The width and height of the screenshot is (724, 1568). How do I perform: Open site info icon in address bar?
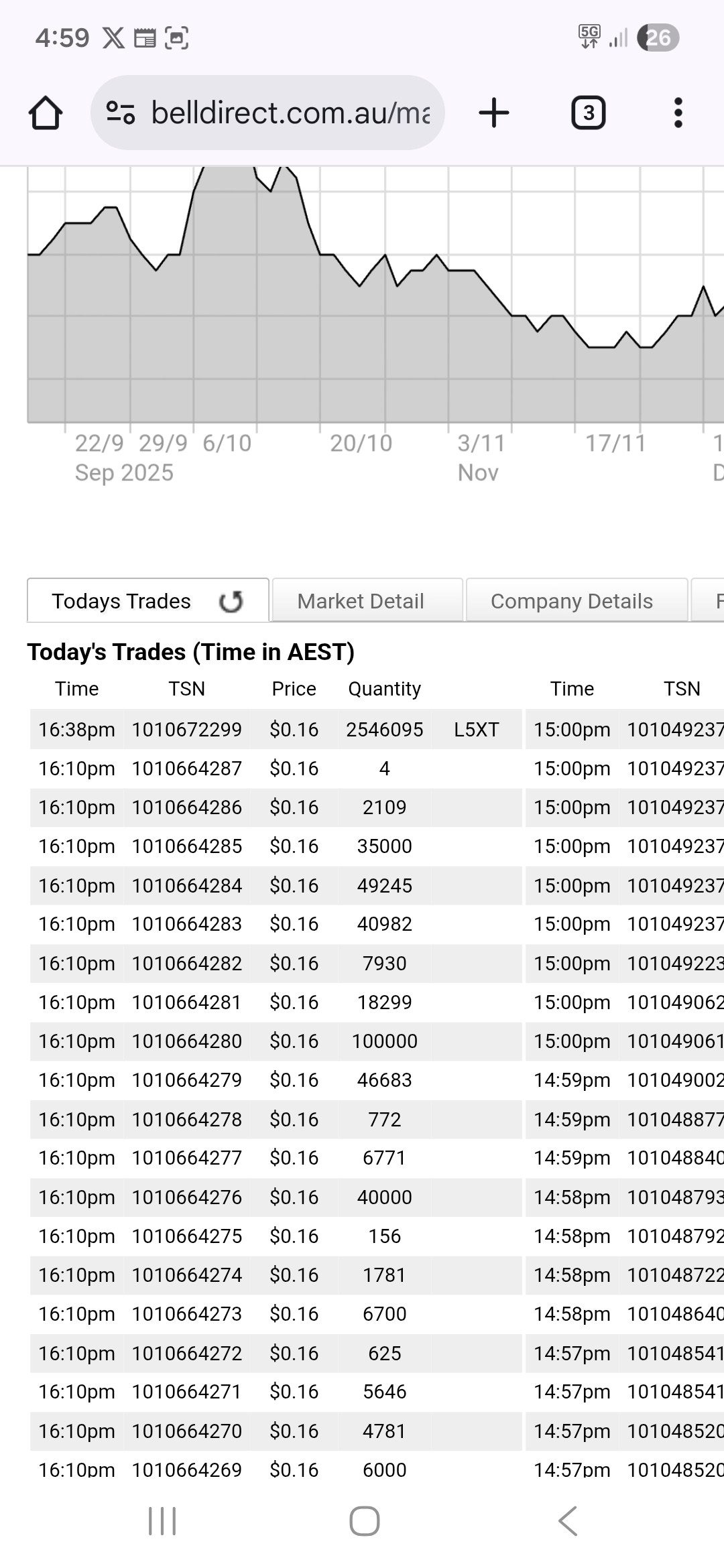point(121,113)
